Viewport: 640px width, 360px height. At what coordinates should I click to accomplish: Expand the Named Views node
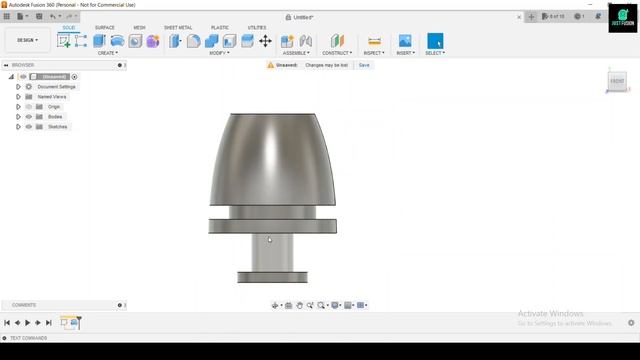[x=18, y=97]
